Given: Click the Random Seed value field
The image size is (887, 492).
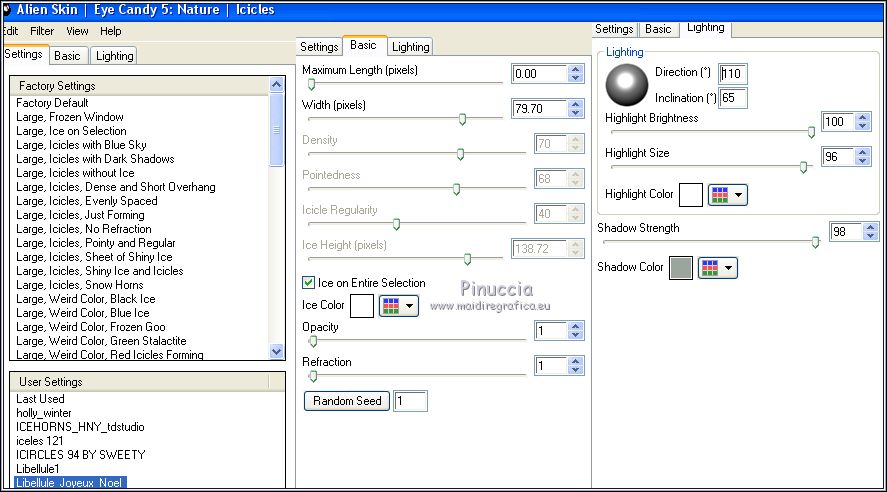Looking at the screenshot, I should click(x=410, y=401).
